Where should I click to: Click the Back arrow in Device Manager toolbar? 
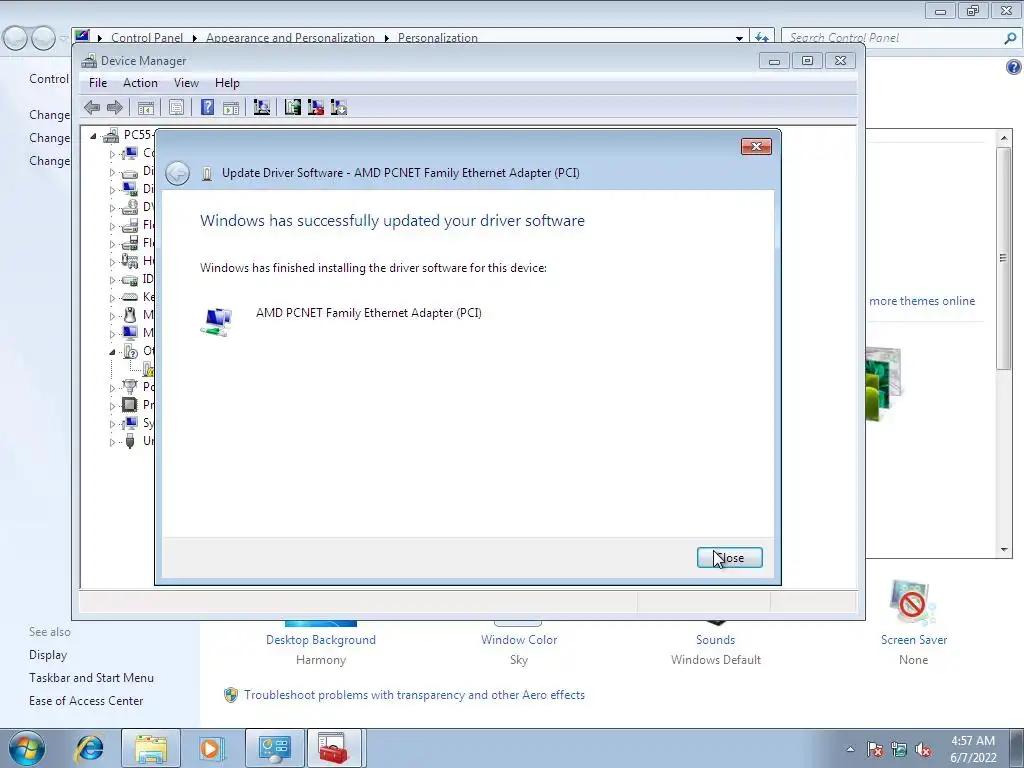(x=92, y=107)
